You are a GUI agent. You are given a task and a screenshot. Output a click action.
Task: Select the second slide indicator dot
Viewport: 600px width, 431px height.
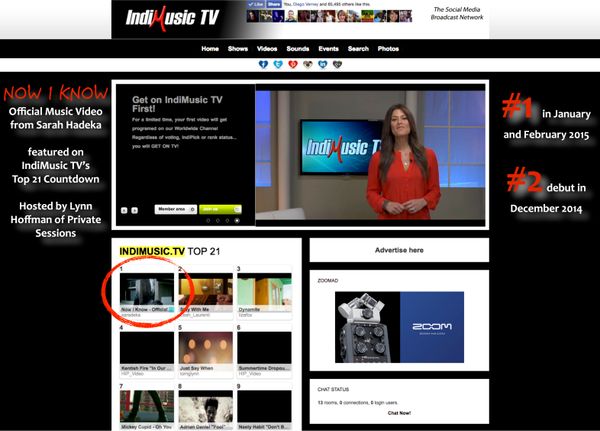pyautogui.click(x=218, y=220)
